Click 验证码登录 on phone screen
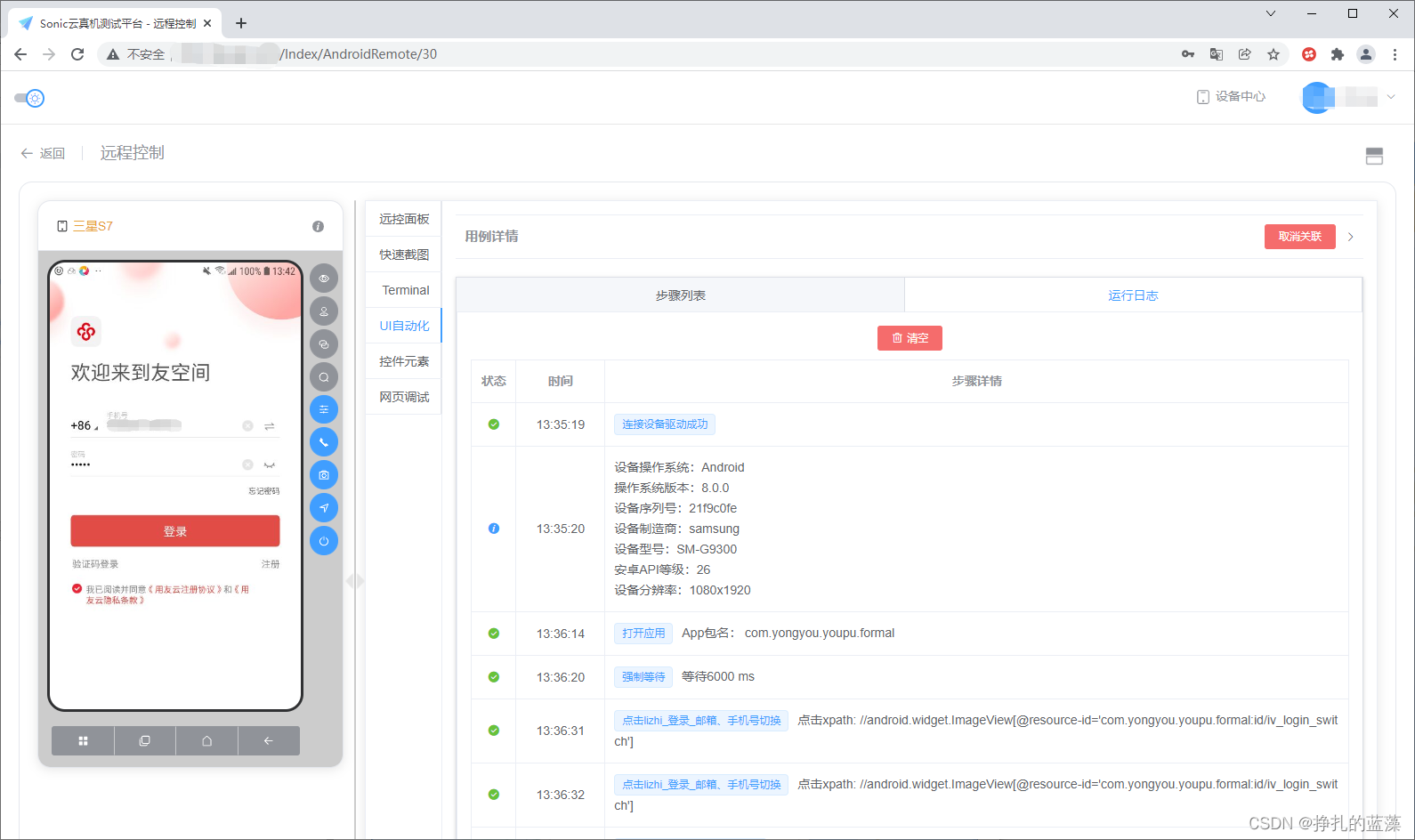The image size is (1415, 840). (95, 564)
